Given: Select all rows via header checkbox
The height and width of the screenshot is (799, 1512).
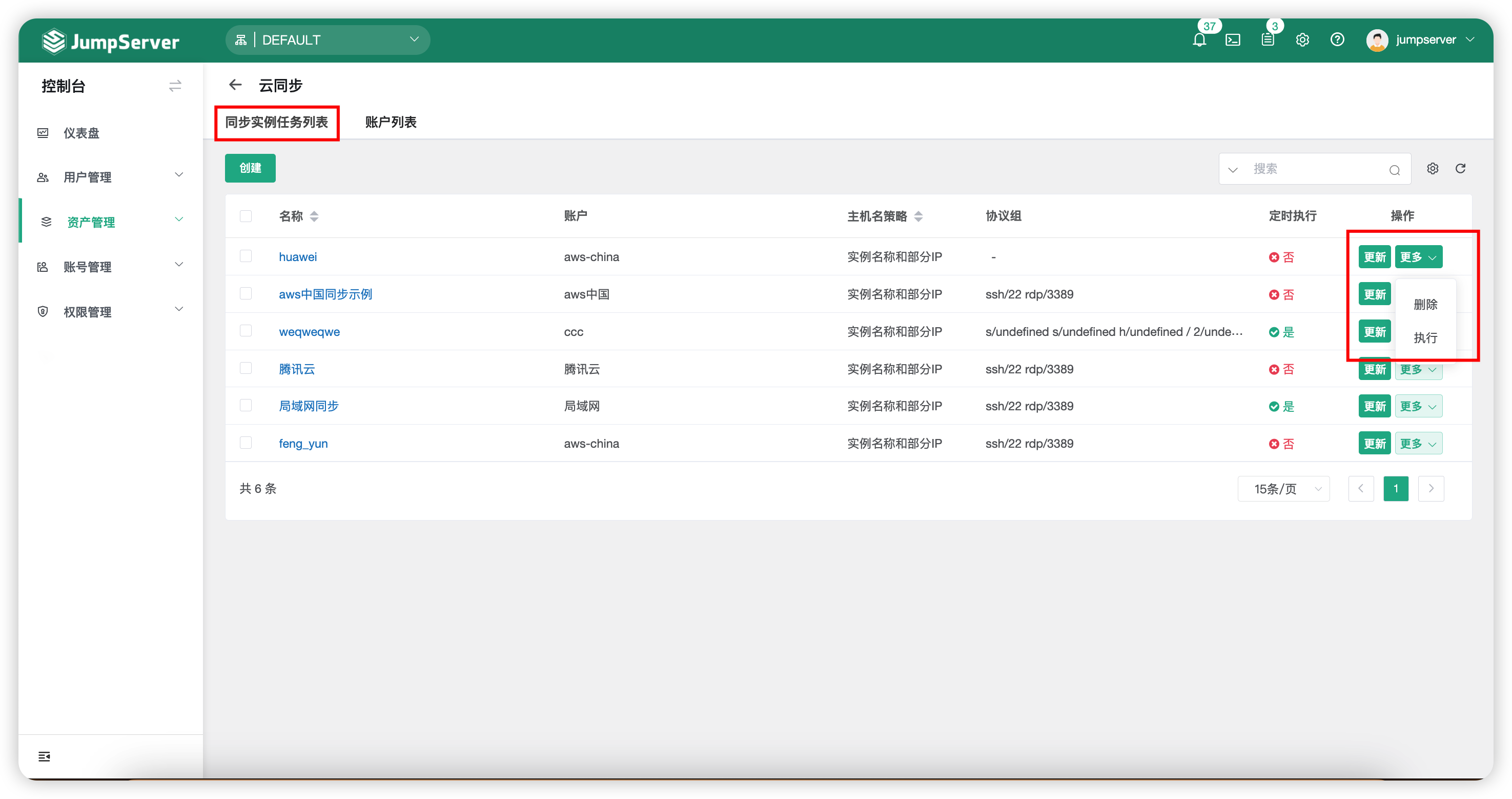Looking at the screenshot, I should point(246,216).
